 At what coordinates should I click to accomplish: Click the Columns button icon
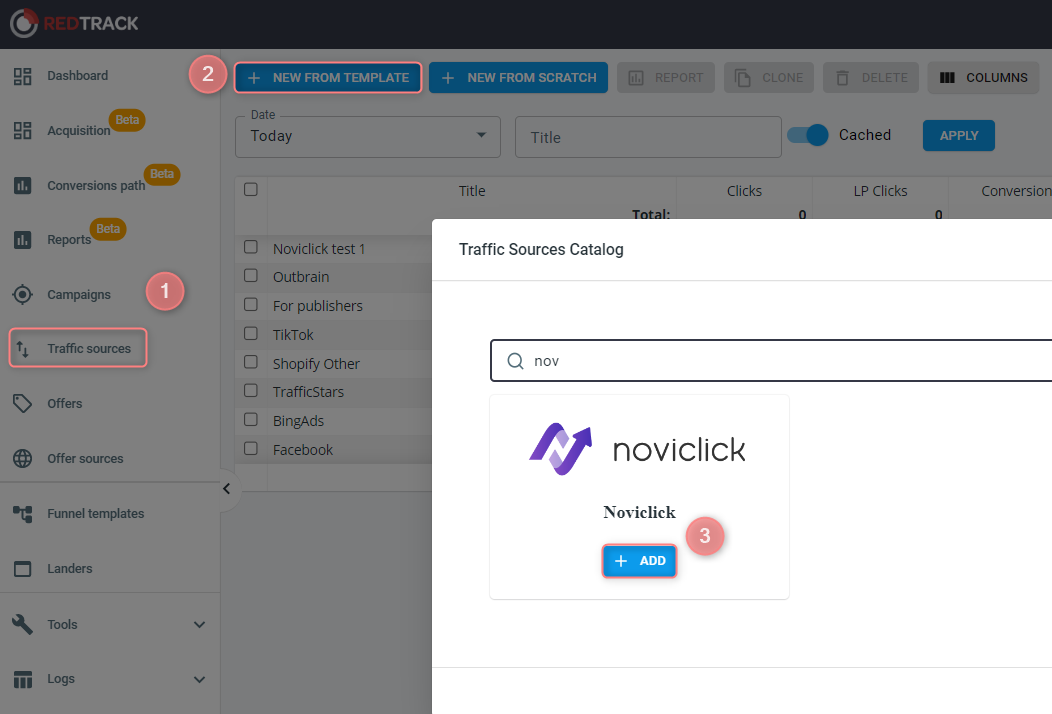pos(947,78)
